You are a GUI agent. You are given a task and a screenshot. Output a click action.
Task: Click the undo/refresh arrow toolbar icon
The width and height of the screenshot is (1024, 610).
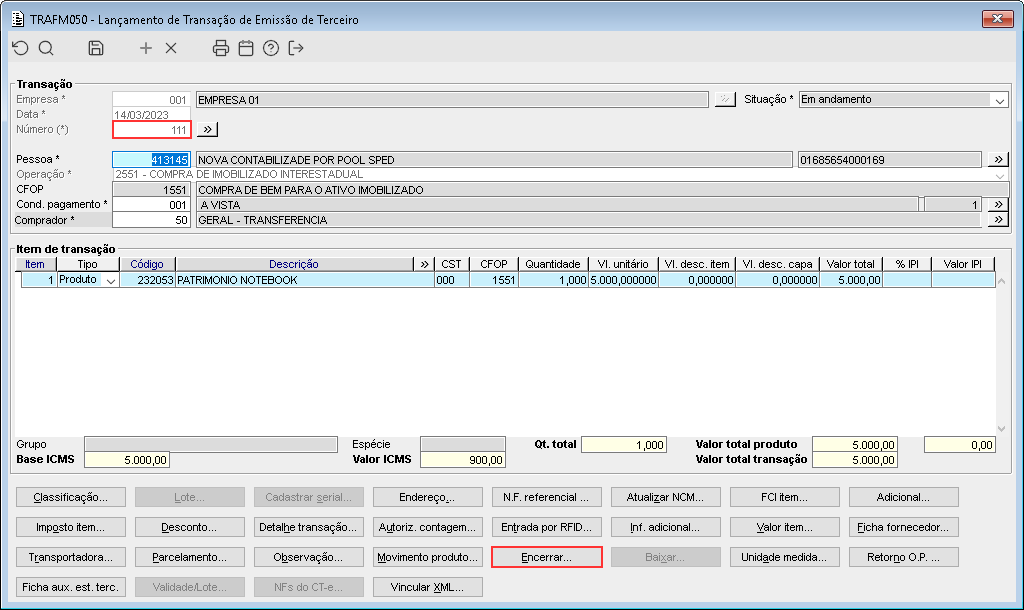tap(20, 48)
